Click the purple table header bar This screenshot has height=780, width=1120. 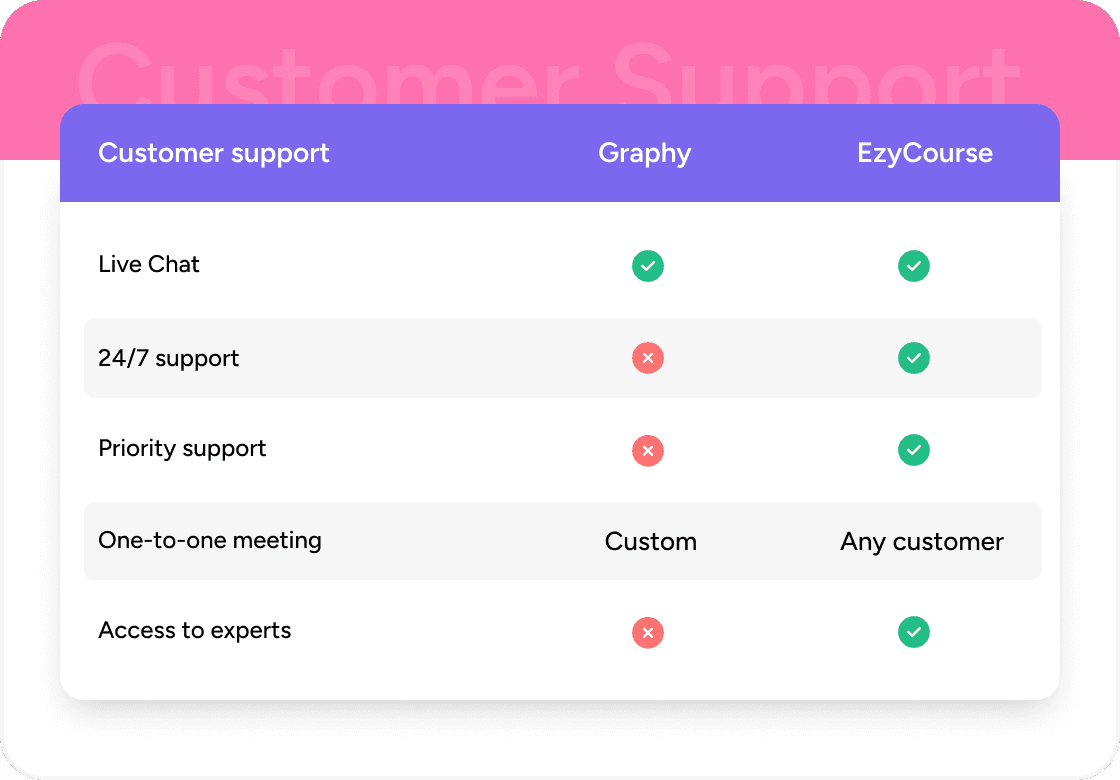click(450, 180)
